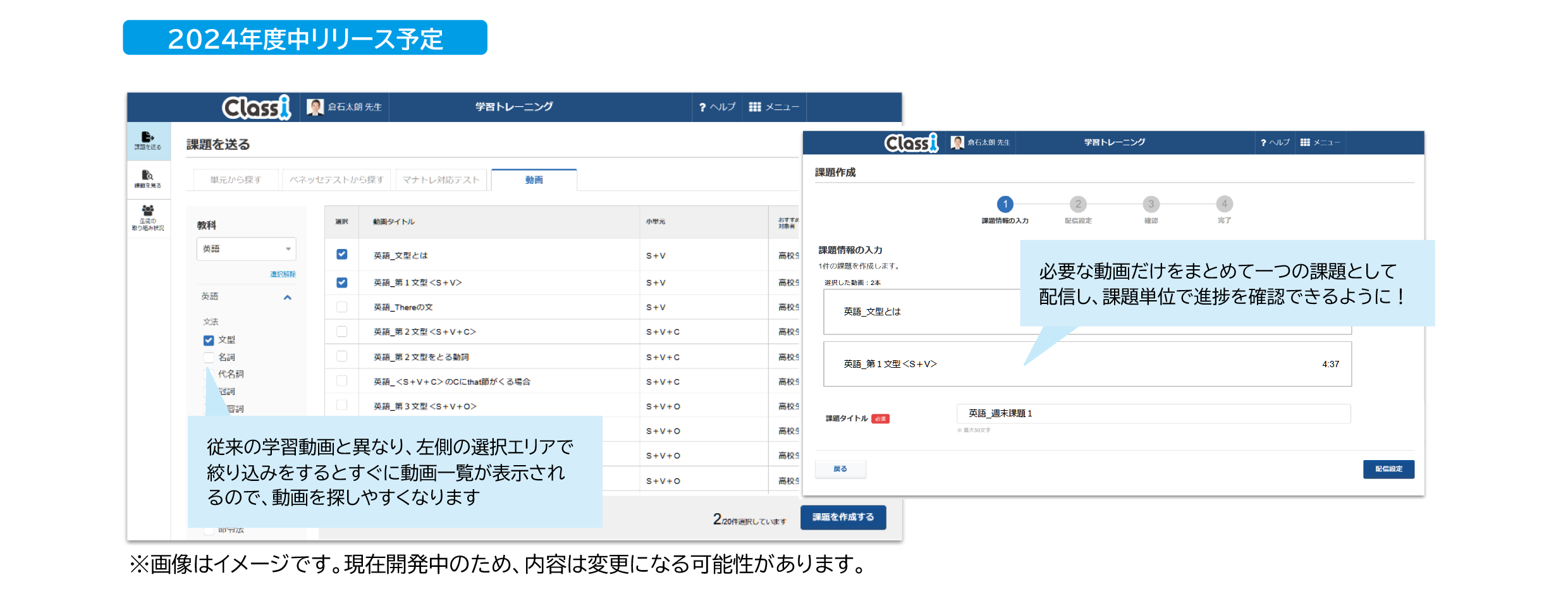
Task: Click the 代名詞 filter label
Action: pyautogui.click(x=231, y=374)
